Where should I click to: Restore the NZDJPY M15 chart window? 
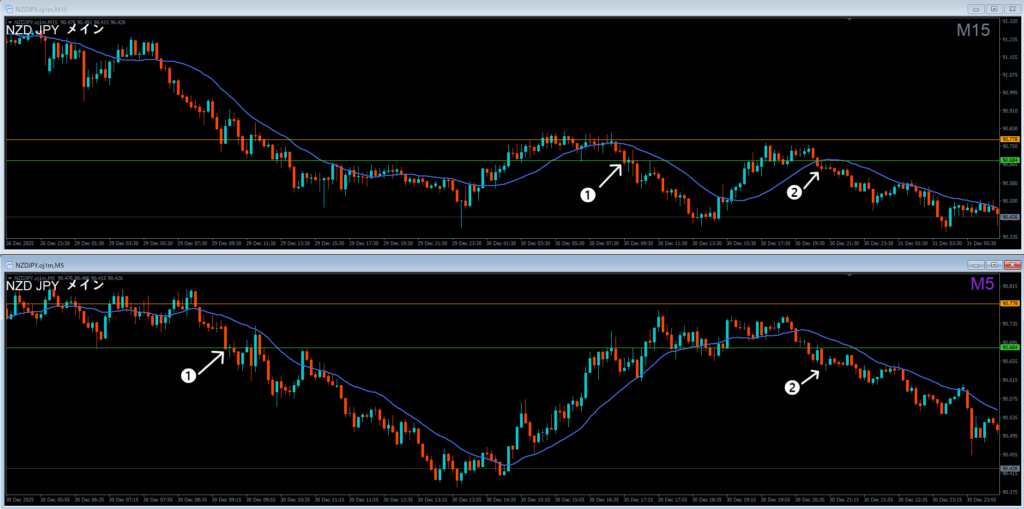pyautogui.click(x=994, y=9)
